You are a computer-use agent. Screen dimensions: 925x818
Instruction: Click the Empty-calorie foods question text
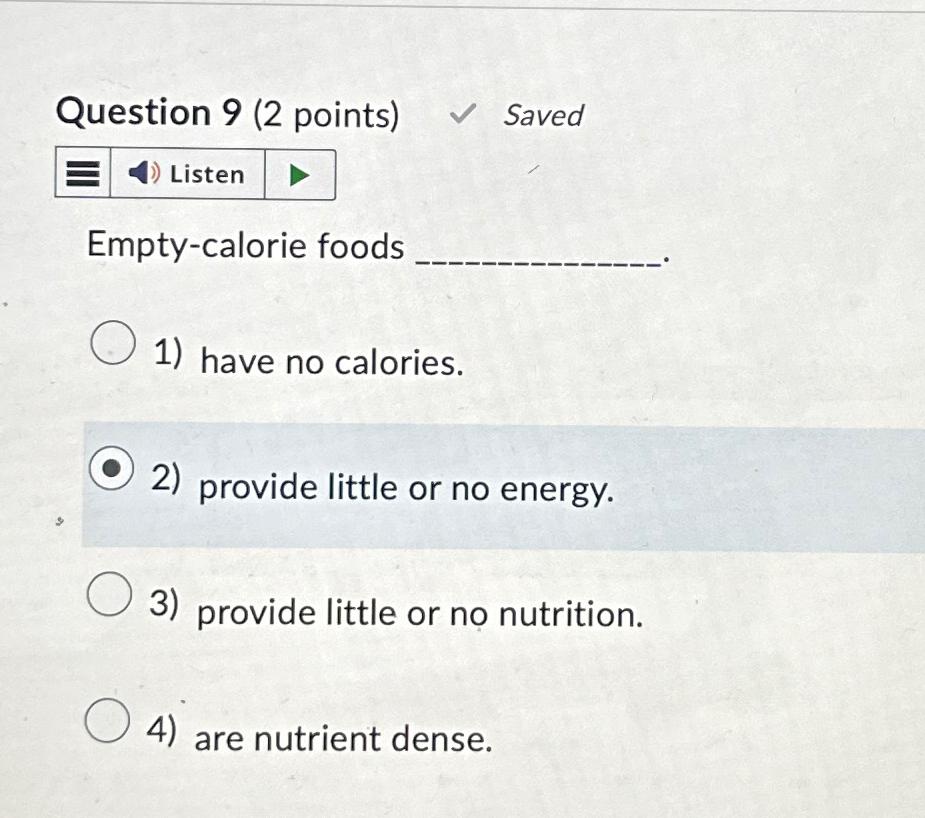pos(244,246)
